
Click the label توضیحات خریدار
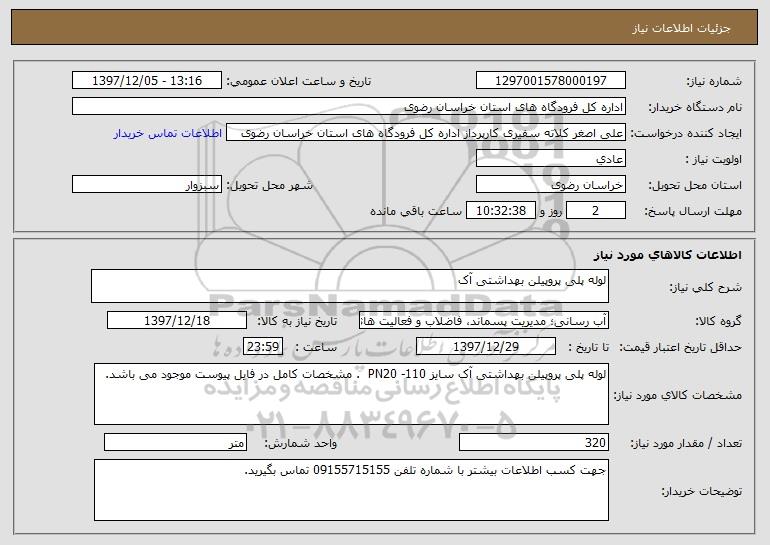[x=701, y=491]
